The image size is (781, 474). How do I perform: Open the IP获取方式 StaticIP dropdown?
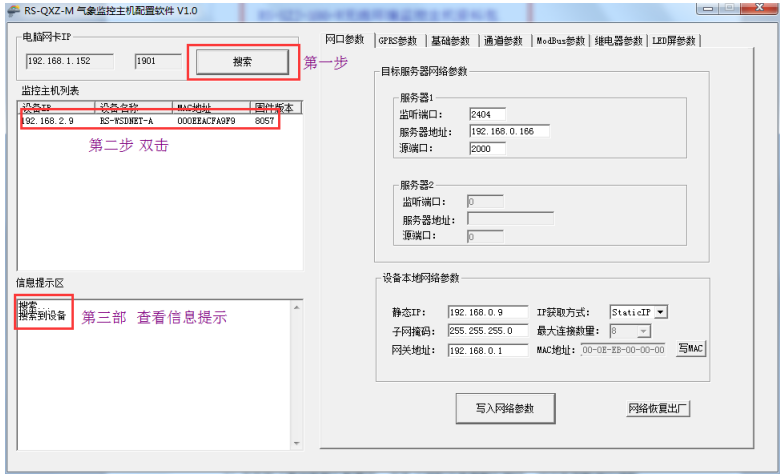[x=660, y=312]
